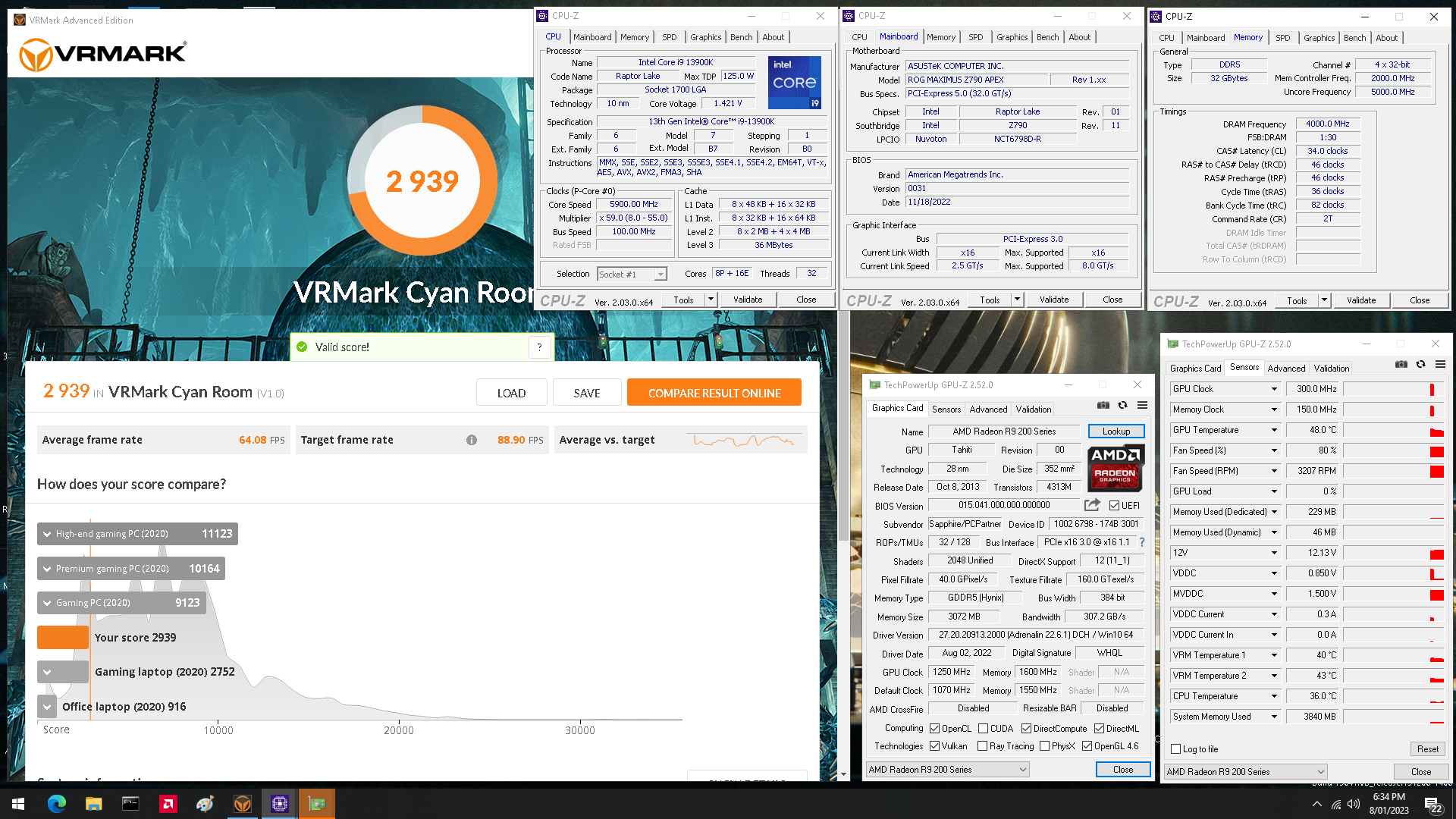Viewport: 1456px width, 819px height.
Task: Open File Explorer from taskbar
Action: tap(93, 803)
